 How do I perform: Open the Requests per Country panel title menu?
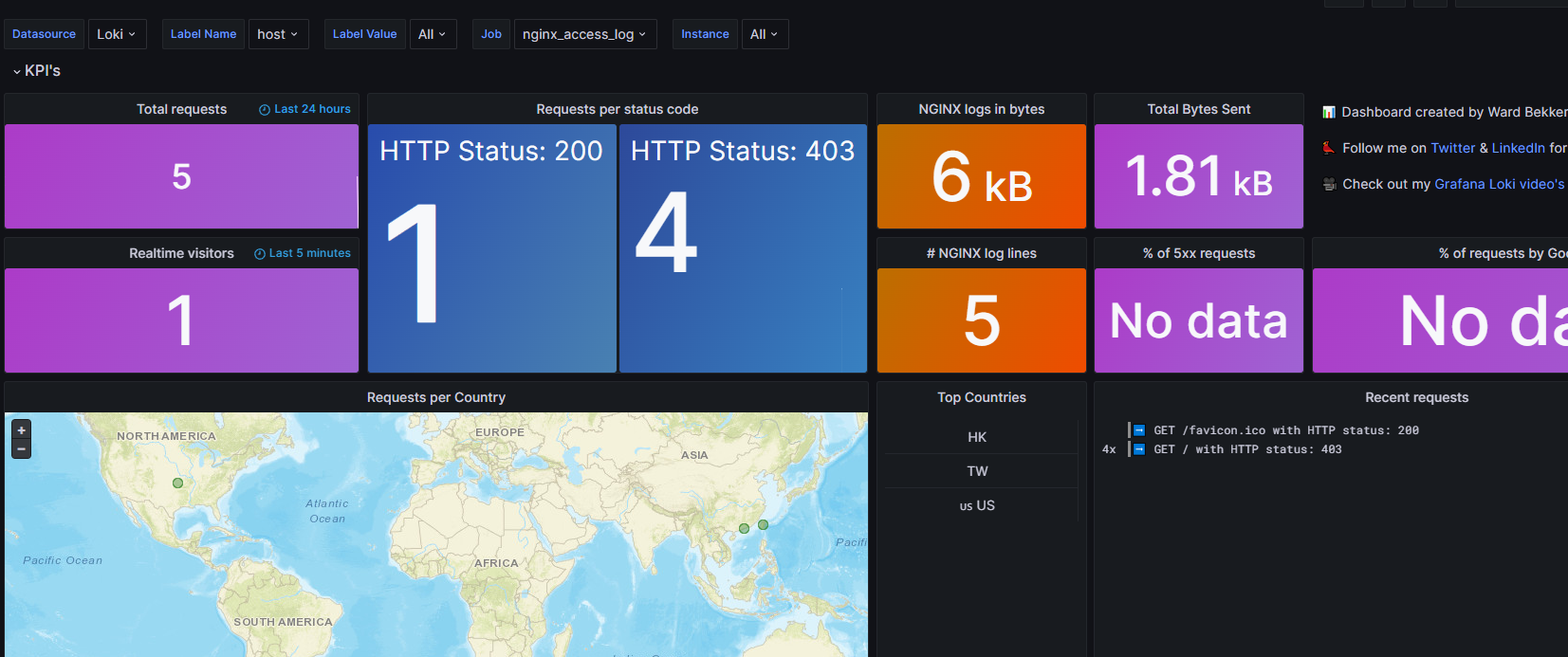tap(435, 397)
